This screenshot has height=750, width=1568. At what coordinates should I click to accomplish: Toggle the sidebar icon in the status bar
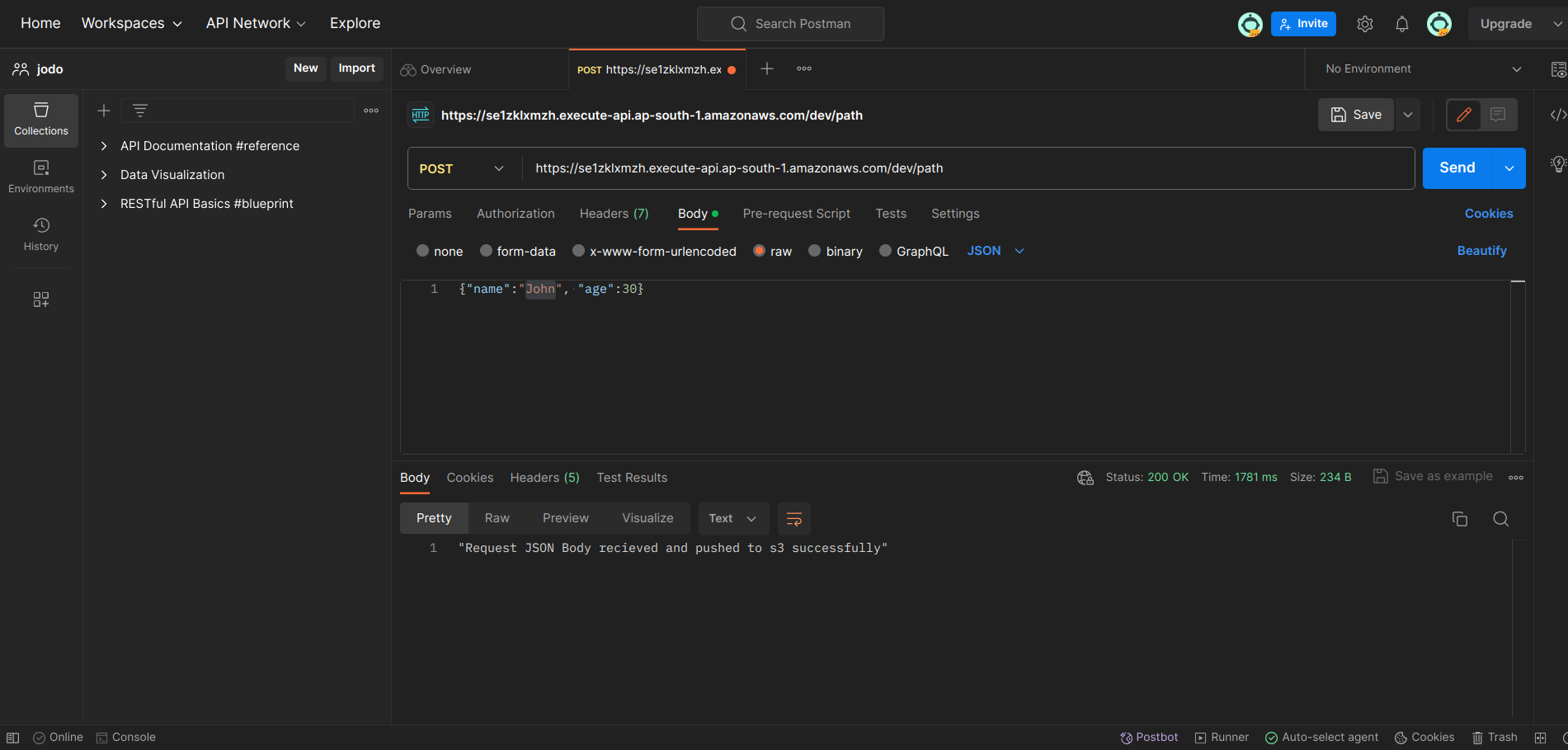13,738
